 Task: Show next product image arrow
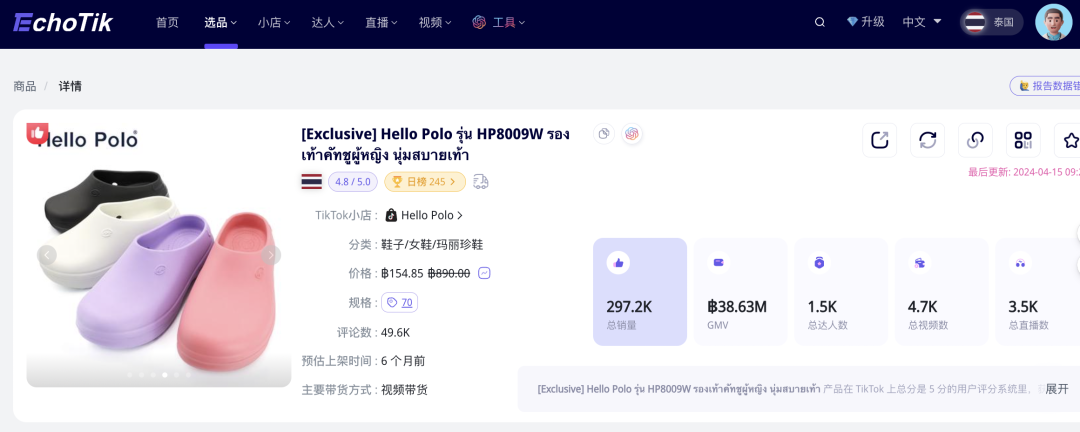click(271, 256)
